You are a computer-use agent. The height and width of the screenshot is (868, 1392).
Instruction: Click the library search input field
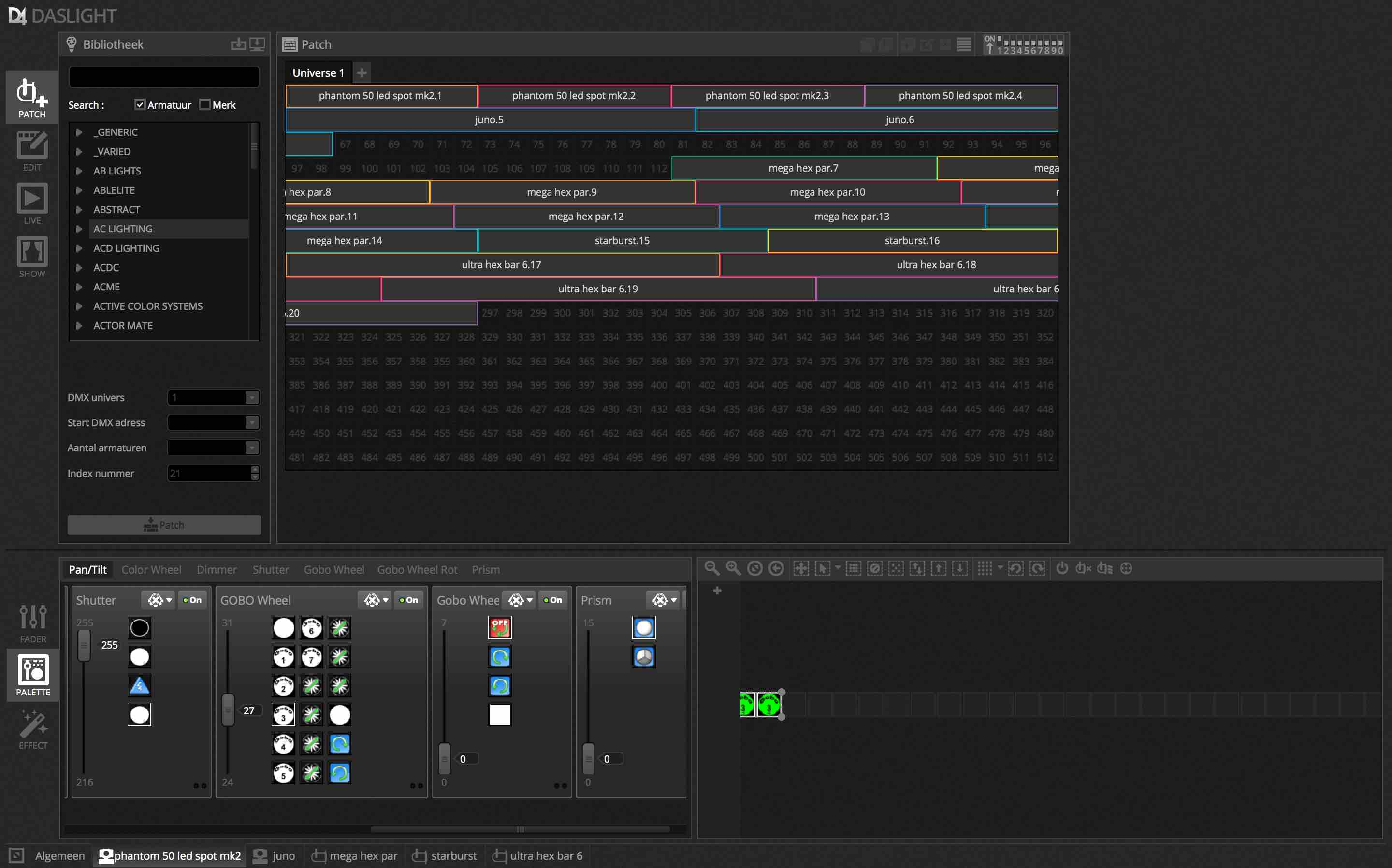pyautogui.click(x=164, y=76)
